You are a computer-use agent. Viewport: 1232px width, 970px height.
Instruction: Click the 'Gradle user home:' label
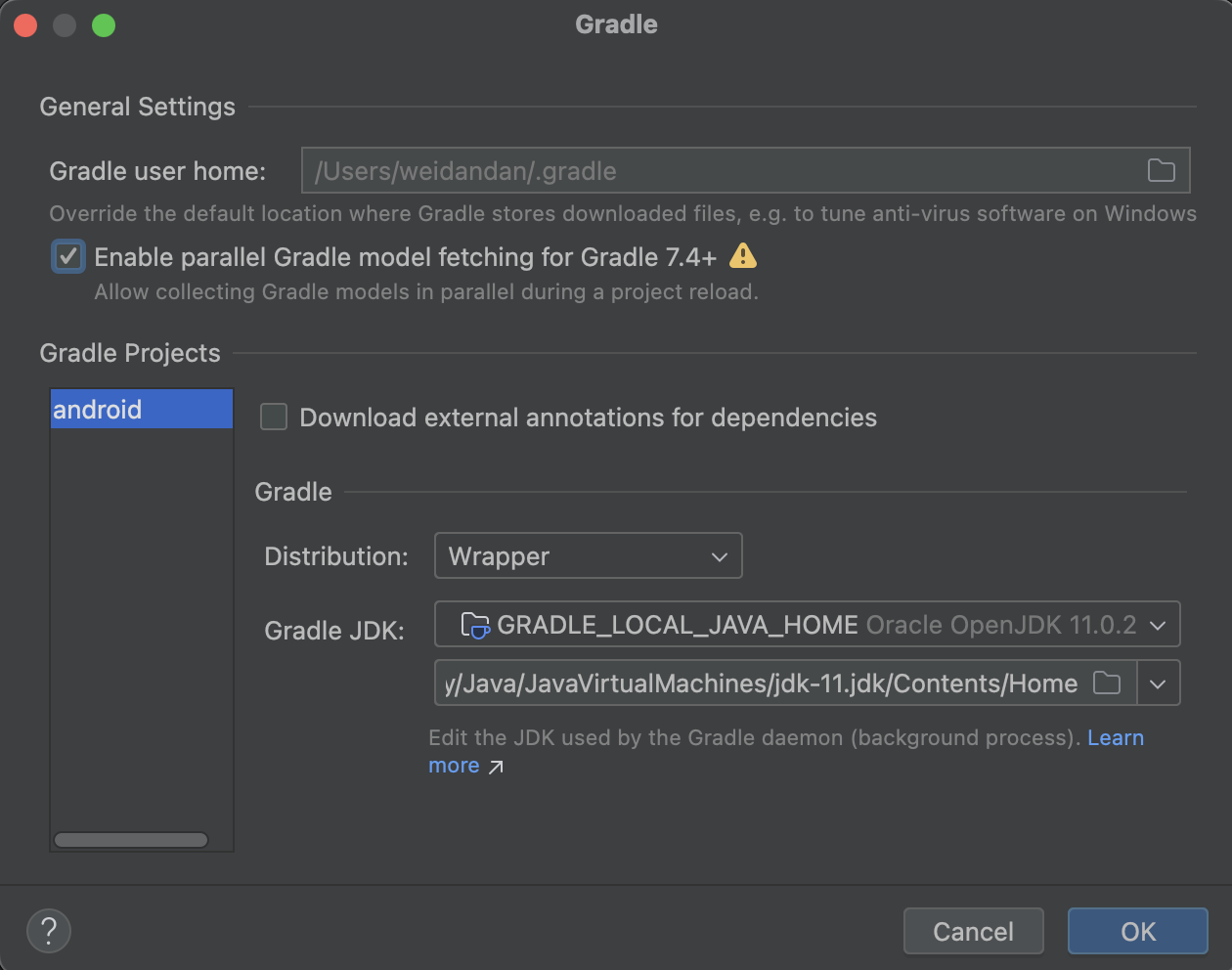point(157,171)
